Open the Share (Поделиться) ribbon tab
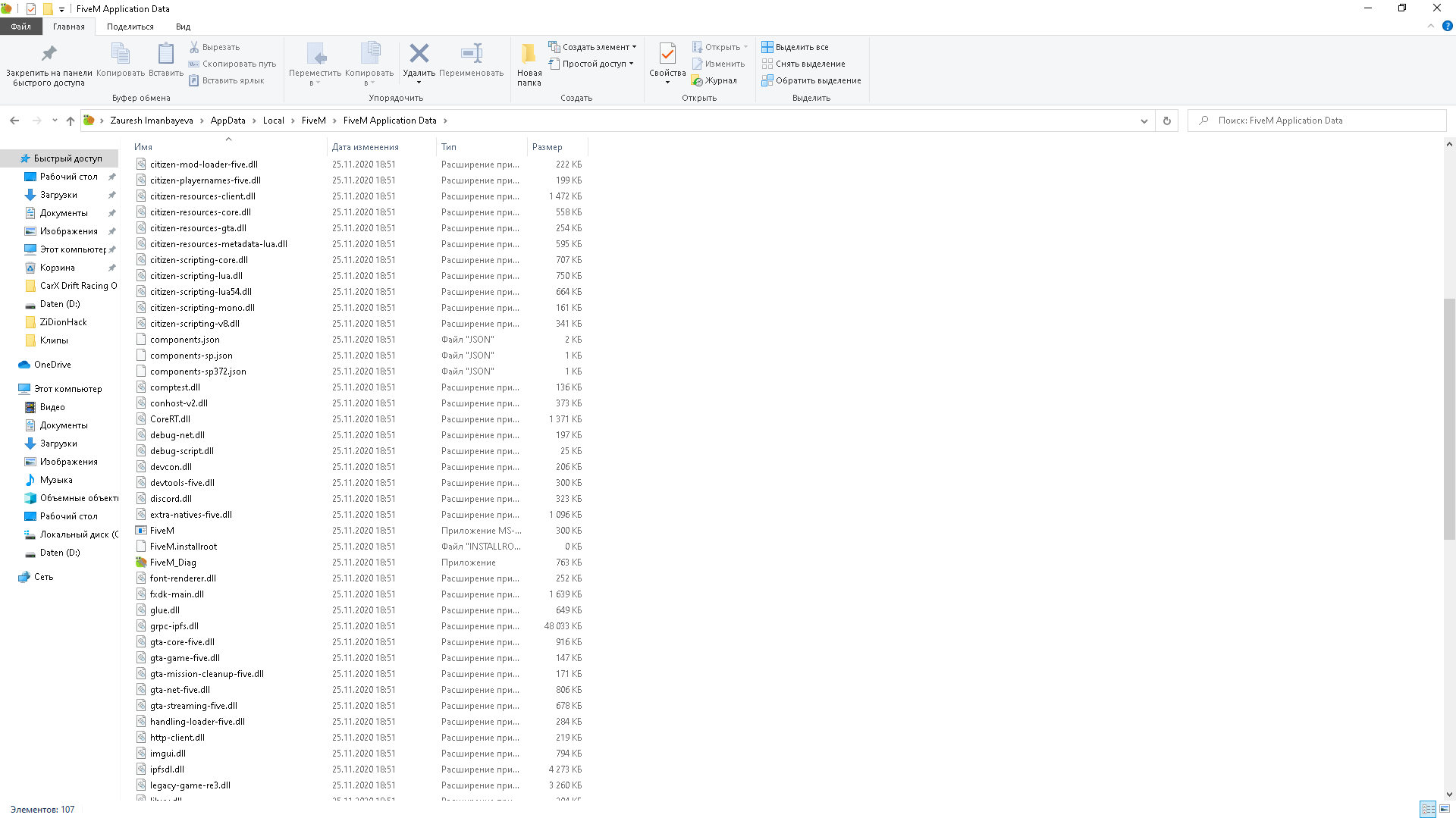The width and height of the screenshot is (1456, 818). click(130, 27)
